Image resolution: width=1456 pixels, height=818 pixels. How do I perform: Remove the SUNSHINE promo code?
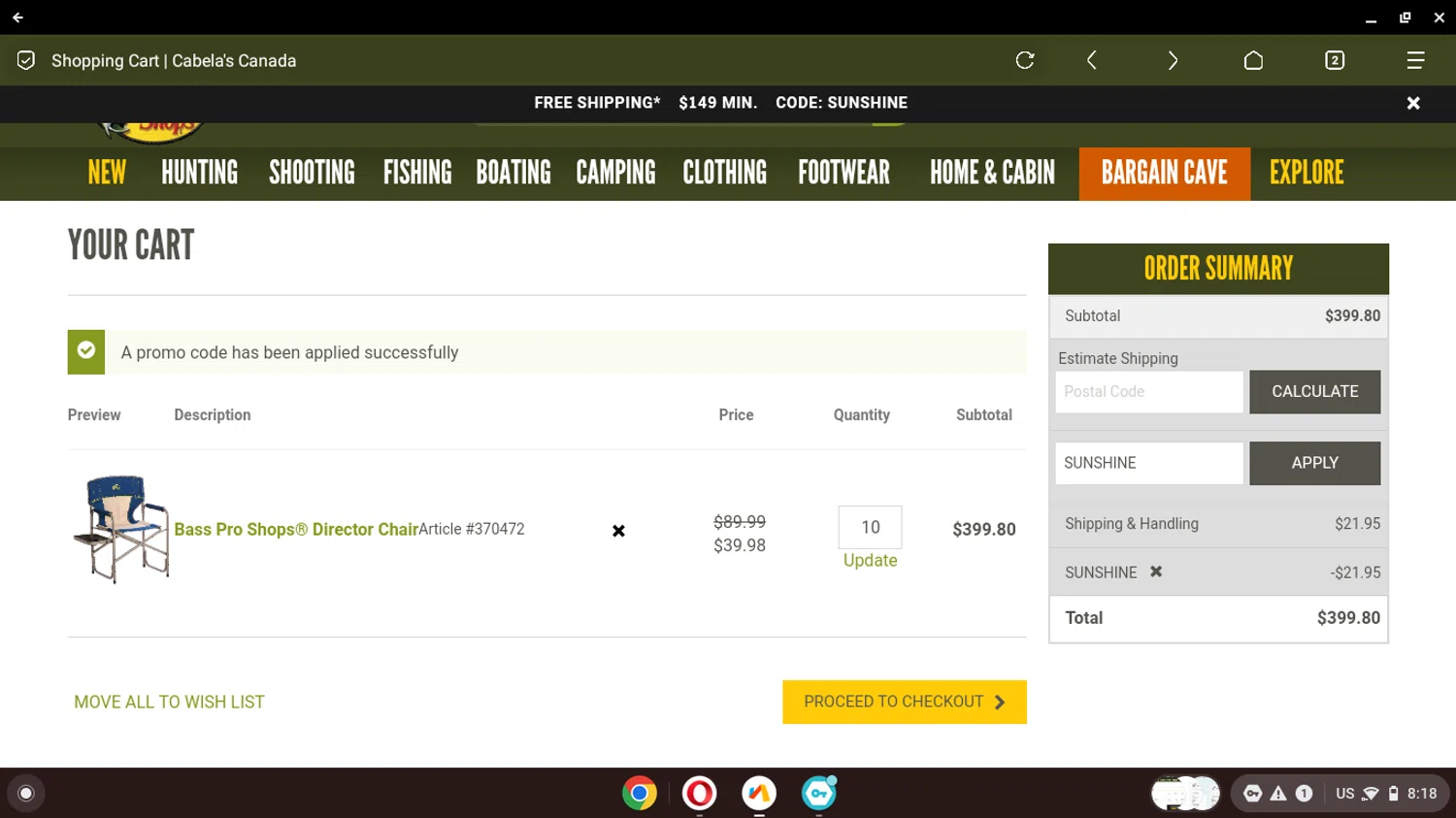point(1156,572)
